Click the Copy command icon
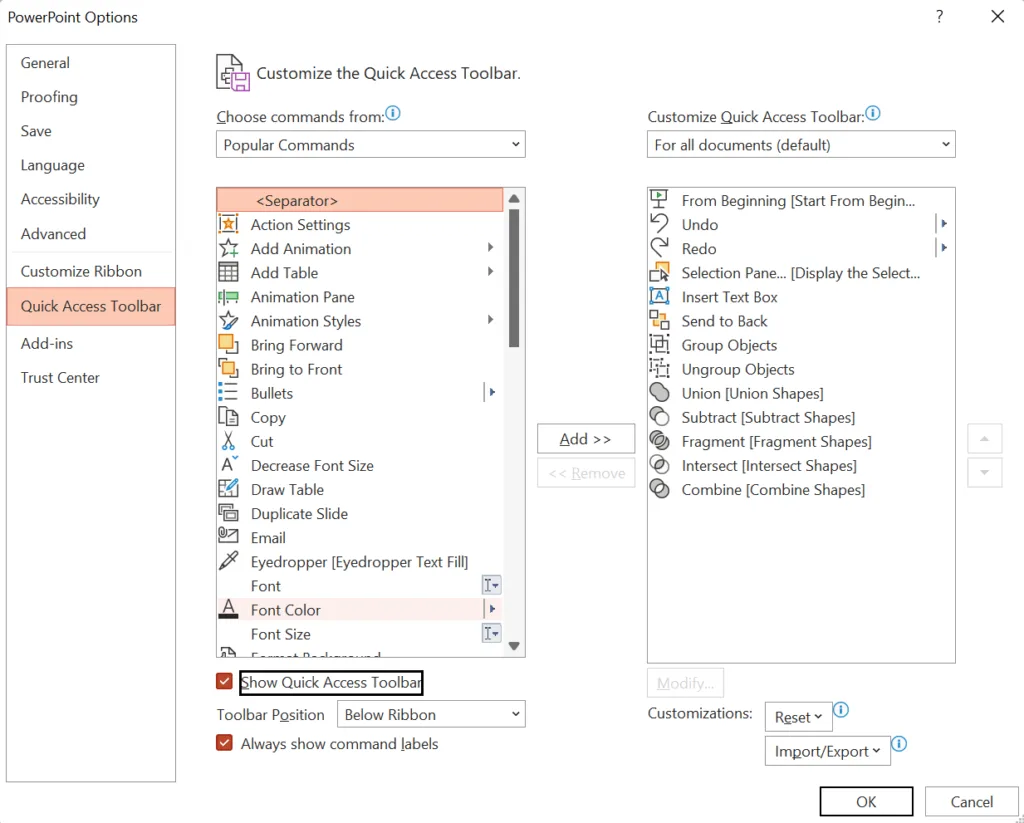The width and height of the screenshot is (1024, 823). pyautogui.click(x=228, y=417)
